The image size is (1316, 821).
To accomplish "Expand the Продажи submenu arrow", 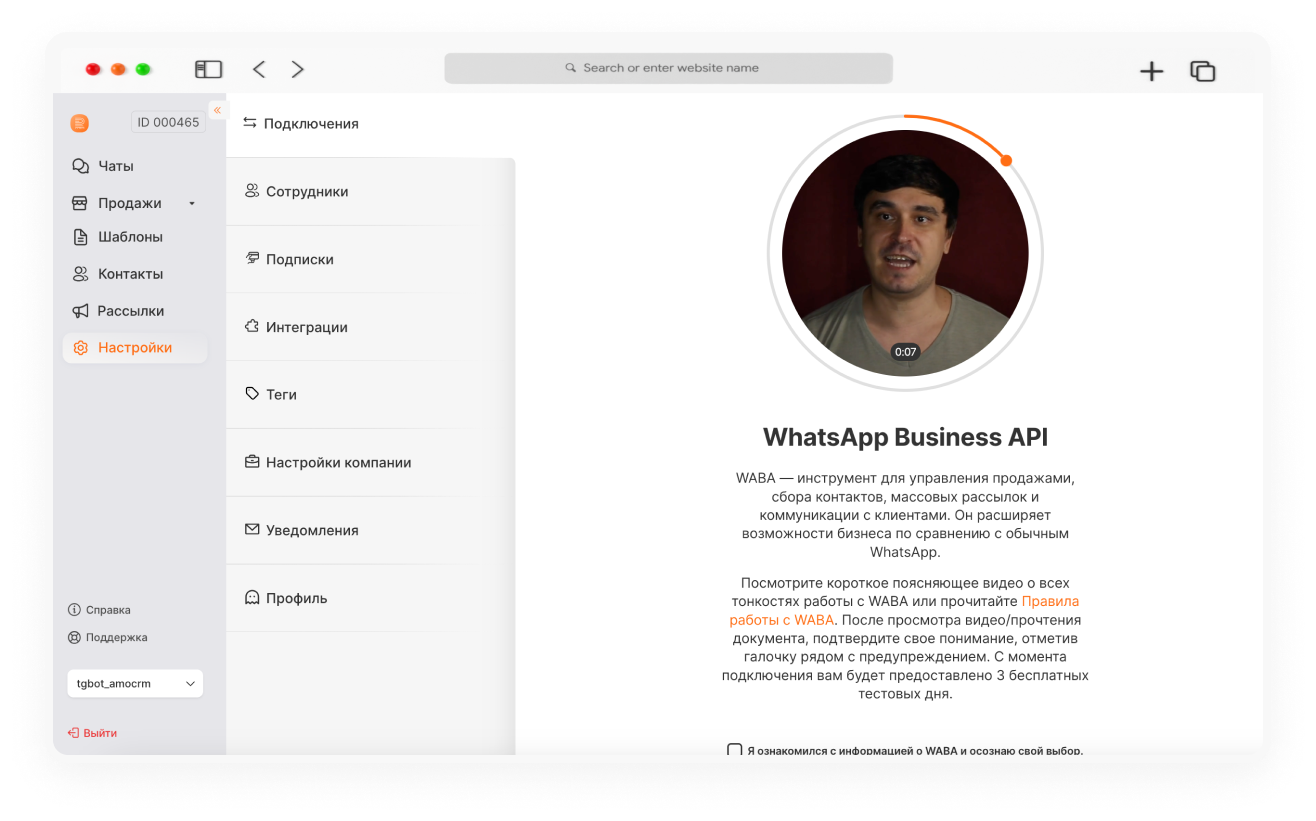I will [x=192, y=204].
